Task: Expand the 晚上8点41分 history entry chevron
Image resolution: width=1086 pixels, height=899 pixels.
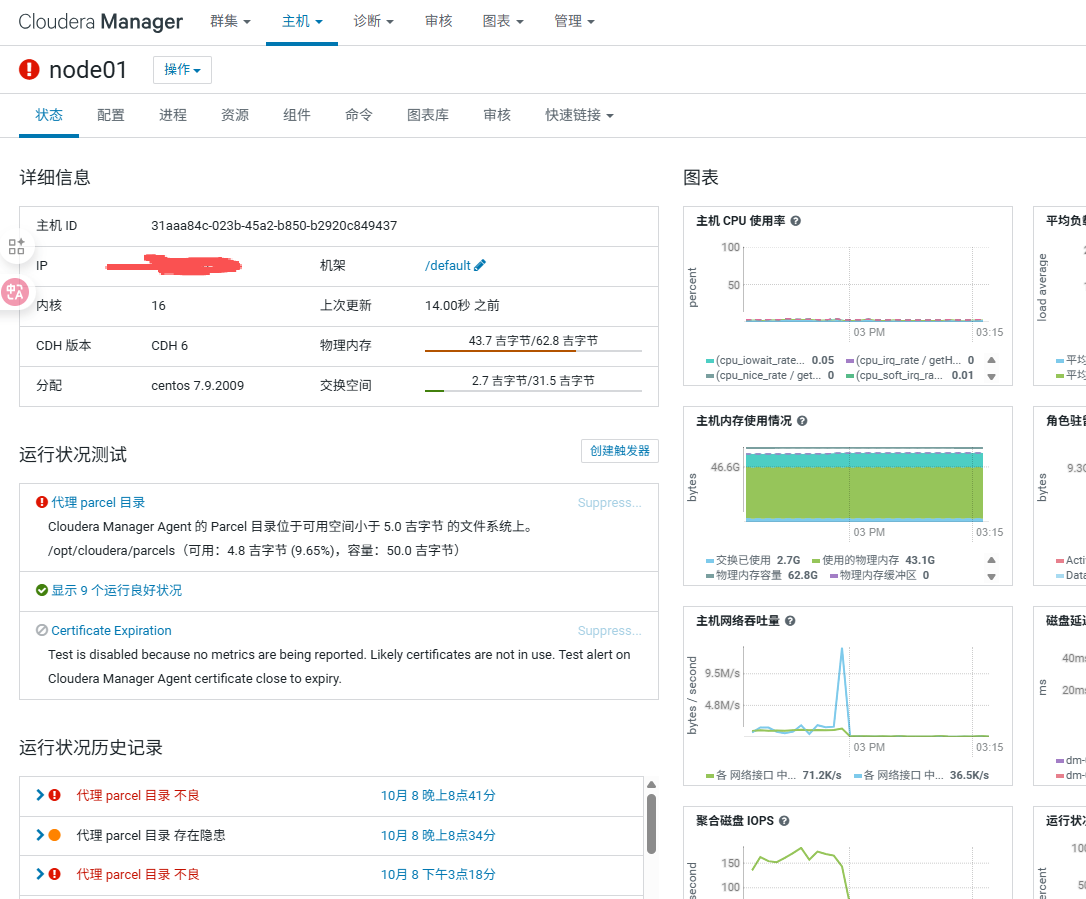Action: (40, 795)
